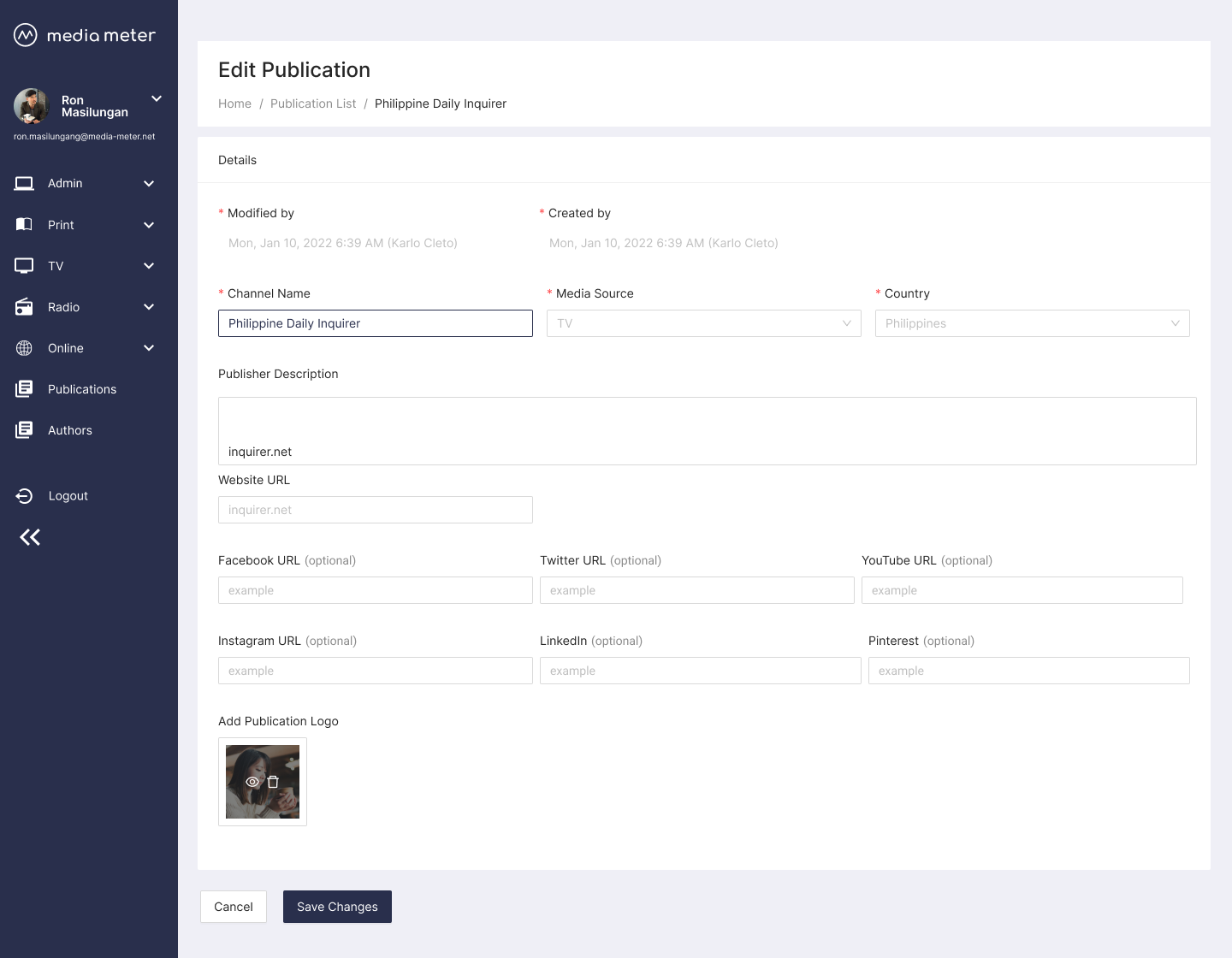Click the Cancel button

click(234, 907)
